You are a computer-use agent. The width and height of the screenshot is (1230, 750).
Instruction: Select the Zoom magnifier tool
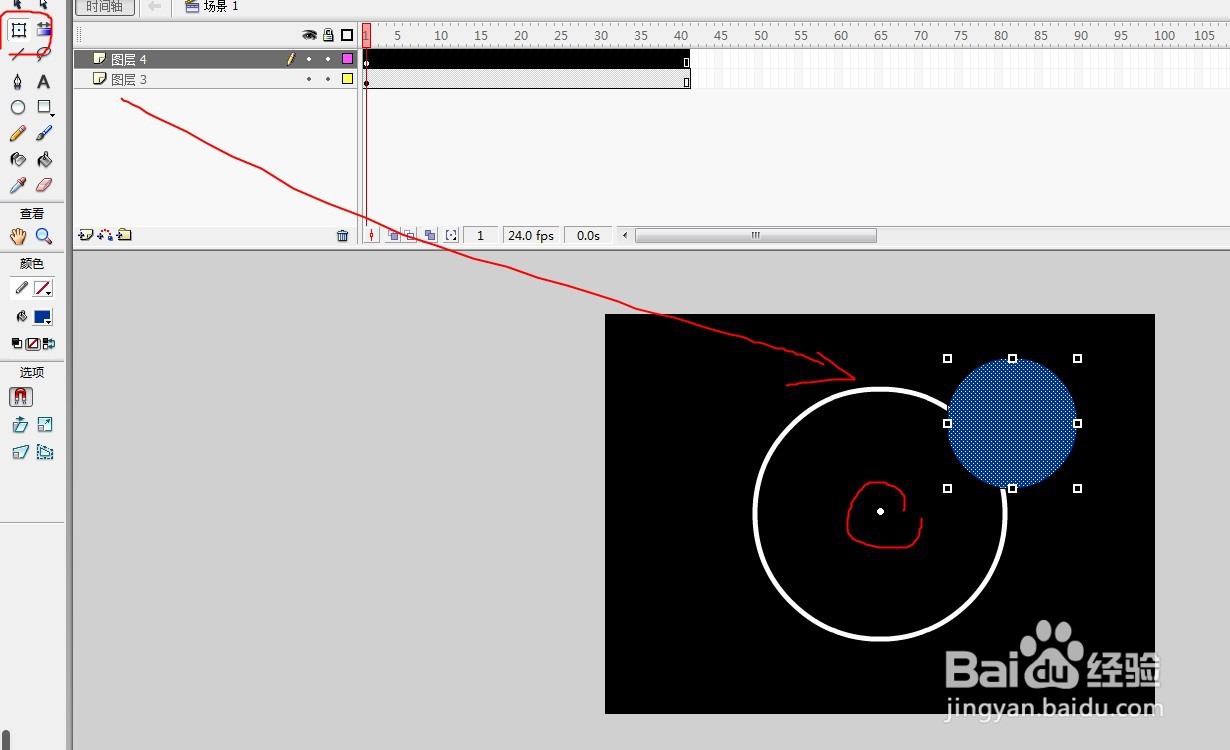pos(44,236)
